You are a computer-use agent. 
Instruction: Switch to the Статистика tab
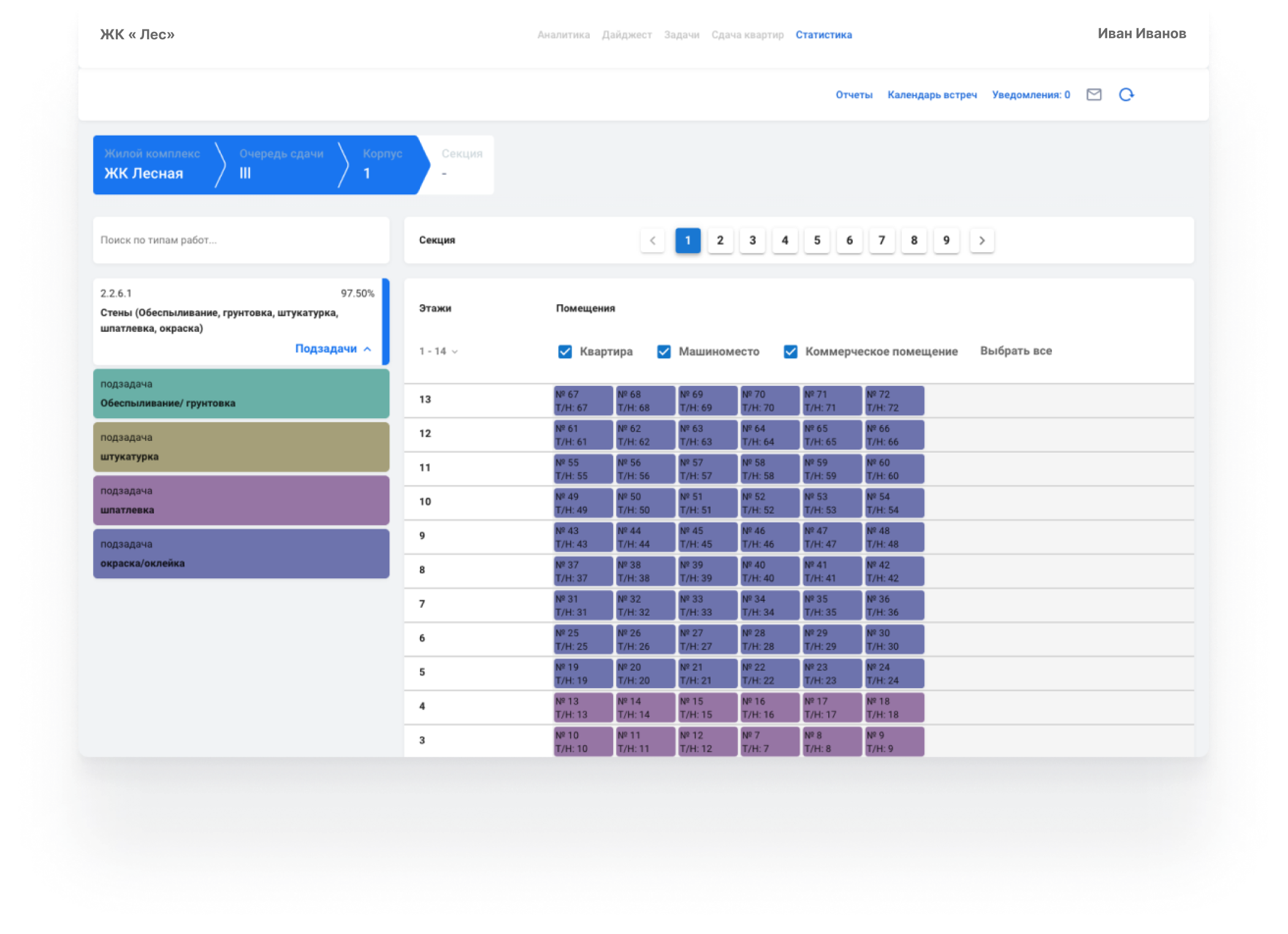pos(823,35)
